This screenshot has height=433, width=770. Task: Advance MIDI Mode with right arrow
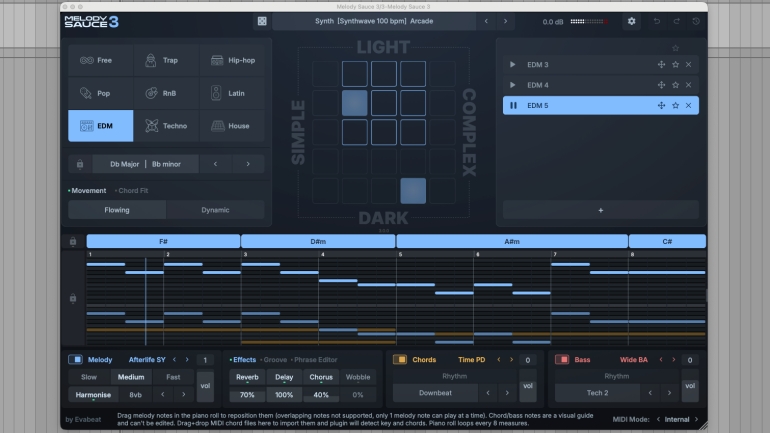(x=695, y=420)
